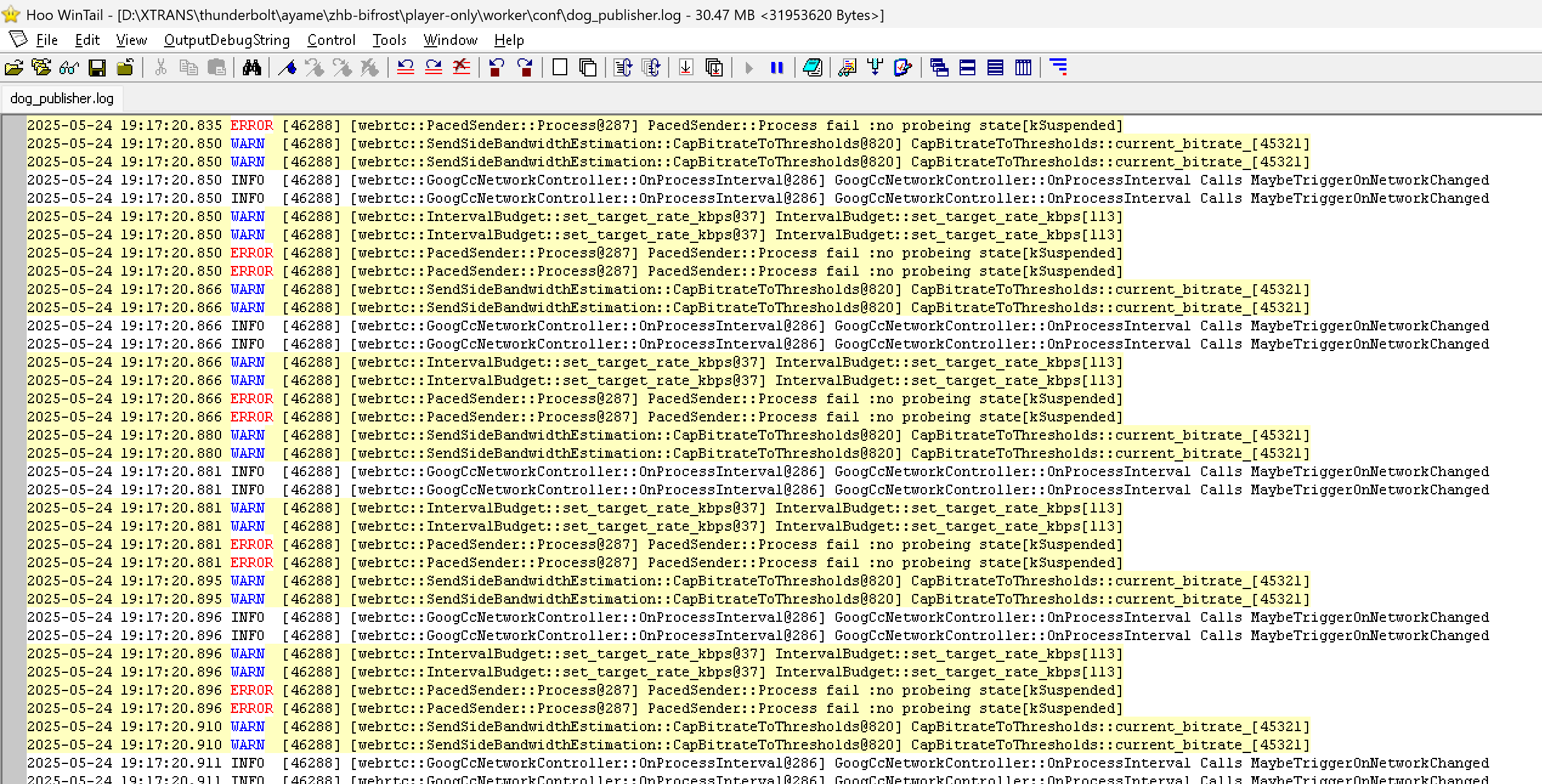Click the tile windows horizontally icon
The image size is (1542, 784).
(967, 67)
